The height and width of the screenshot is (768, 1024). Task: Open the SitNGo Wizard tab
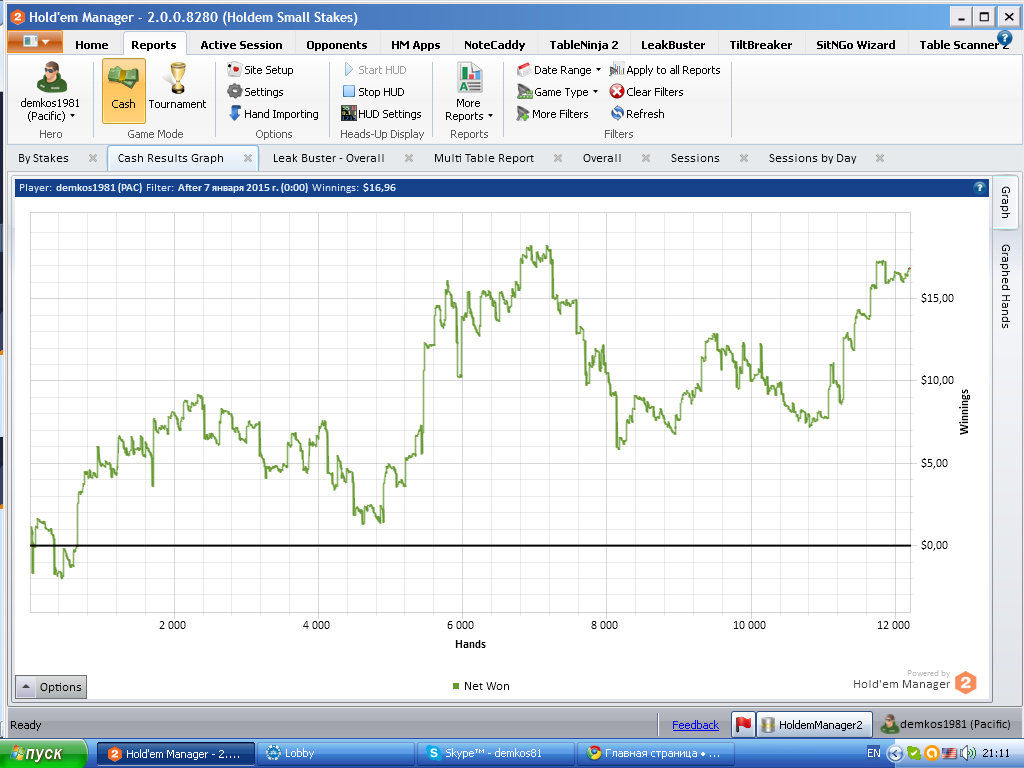856,44
